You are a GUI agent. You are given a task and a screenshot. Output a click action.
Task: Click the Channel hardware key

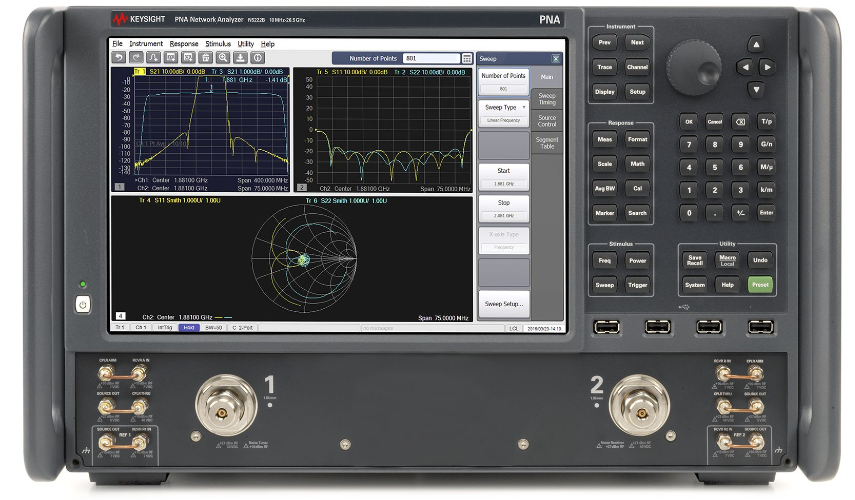point(637,67)
